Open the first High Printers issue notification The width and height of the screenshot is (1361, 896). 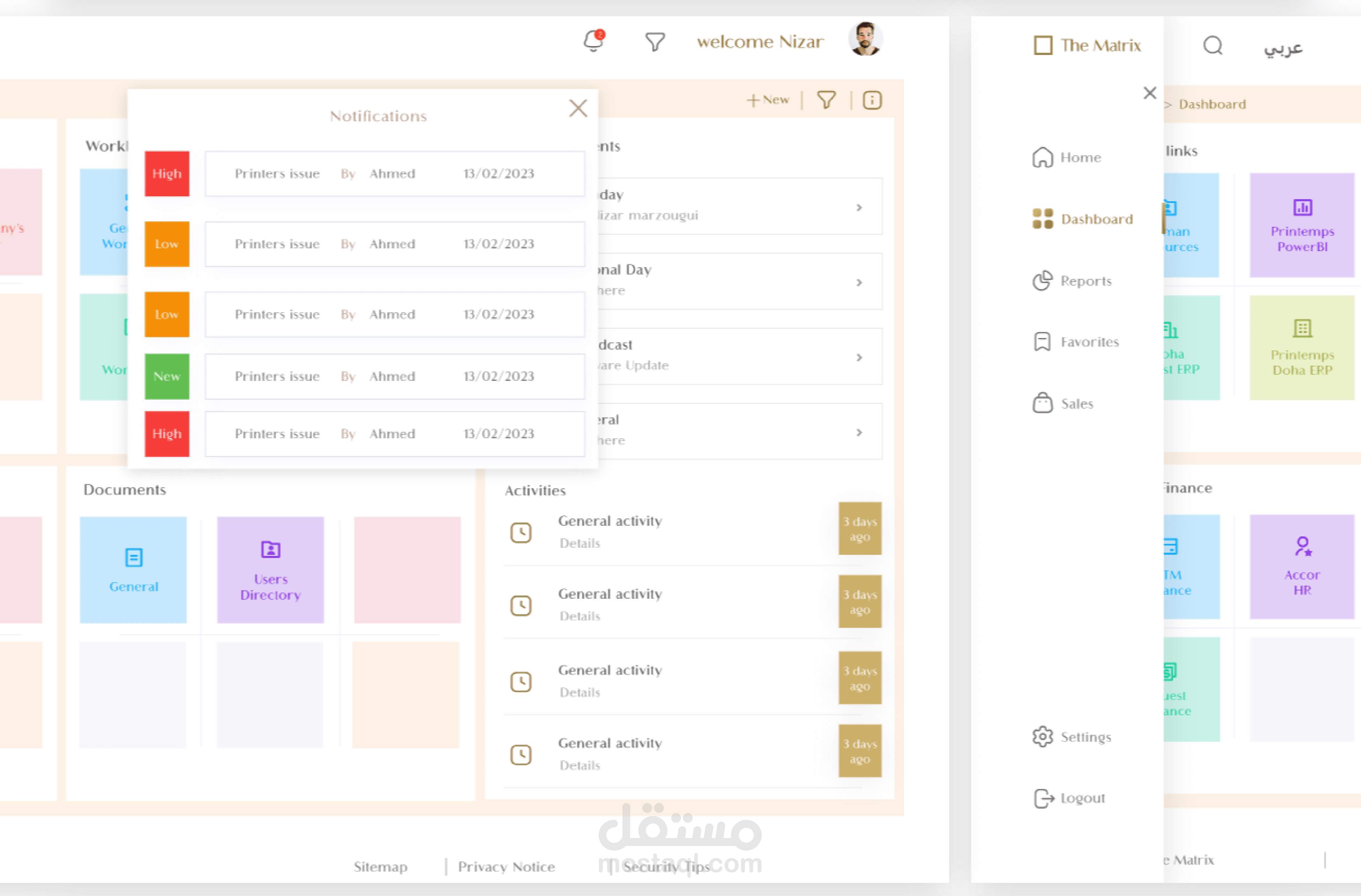tap(395, 174)
